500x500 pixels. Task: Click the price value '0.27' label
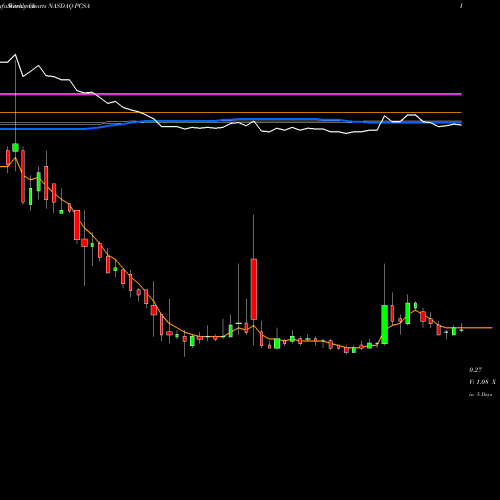[475, 370]
